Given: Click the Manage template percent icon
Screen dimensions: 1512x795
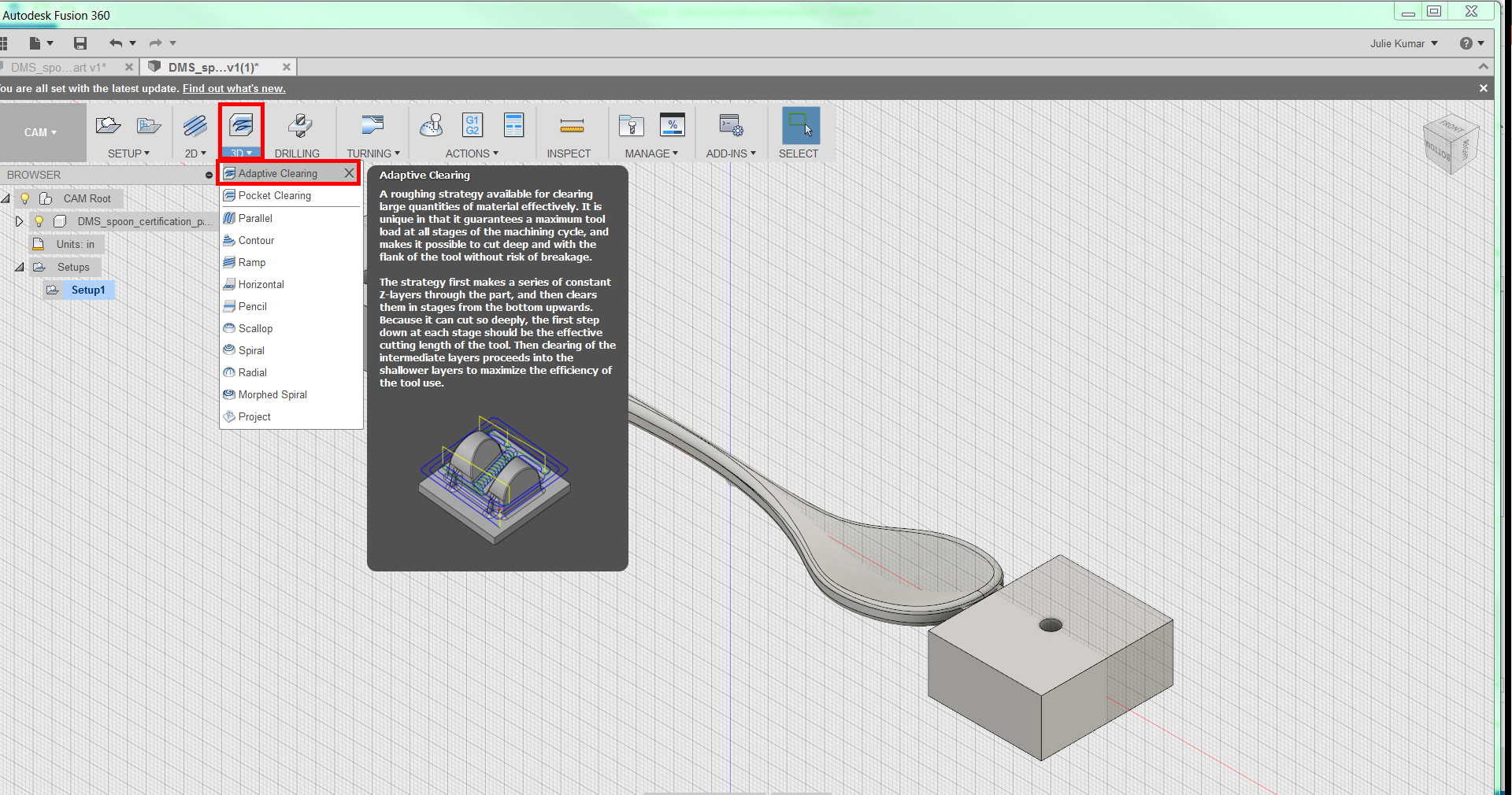Looking at the screenshot, I should click(673, 125).
